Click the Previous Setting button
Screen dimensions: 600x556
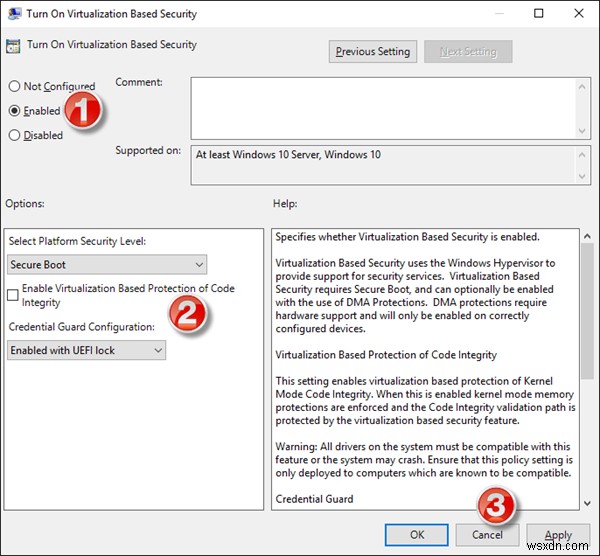[x=373, y=51]
